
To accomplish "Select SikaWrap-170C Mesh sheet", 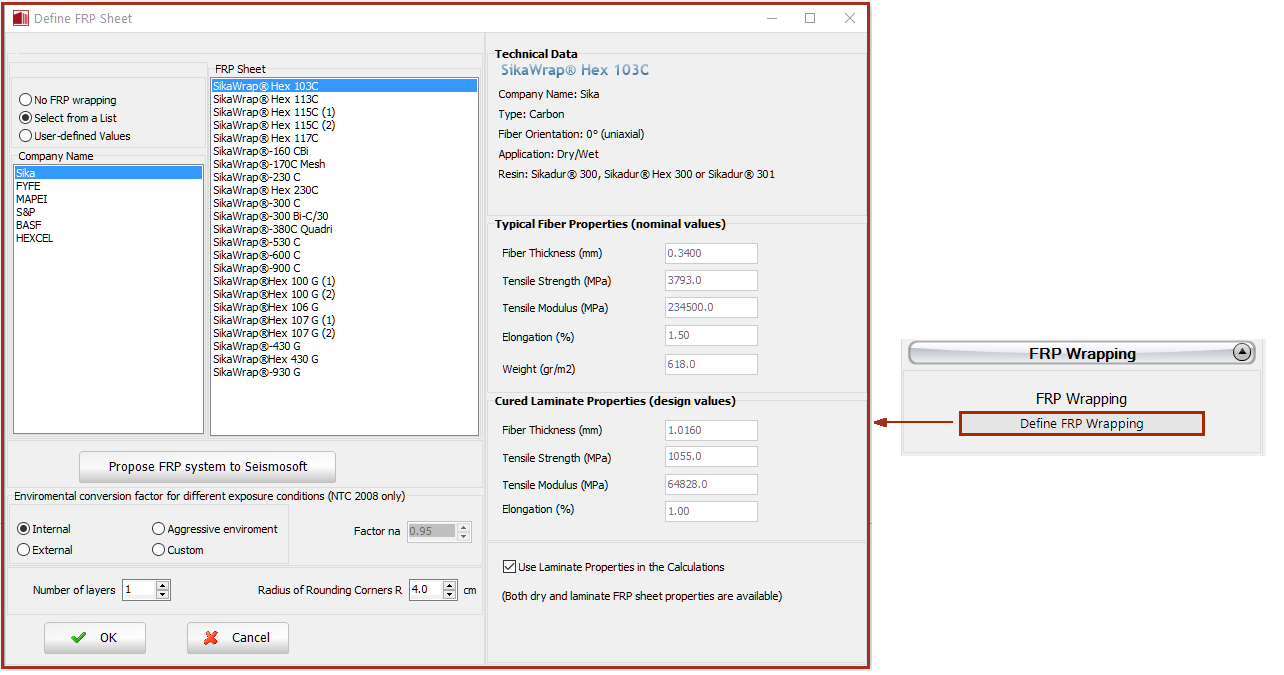I will pos(344,164).
